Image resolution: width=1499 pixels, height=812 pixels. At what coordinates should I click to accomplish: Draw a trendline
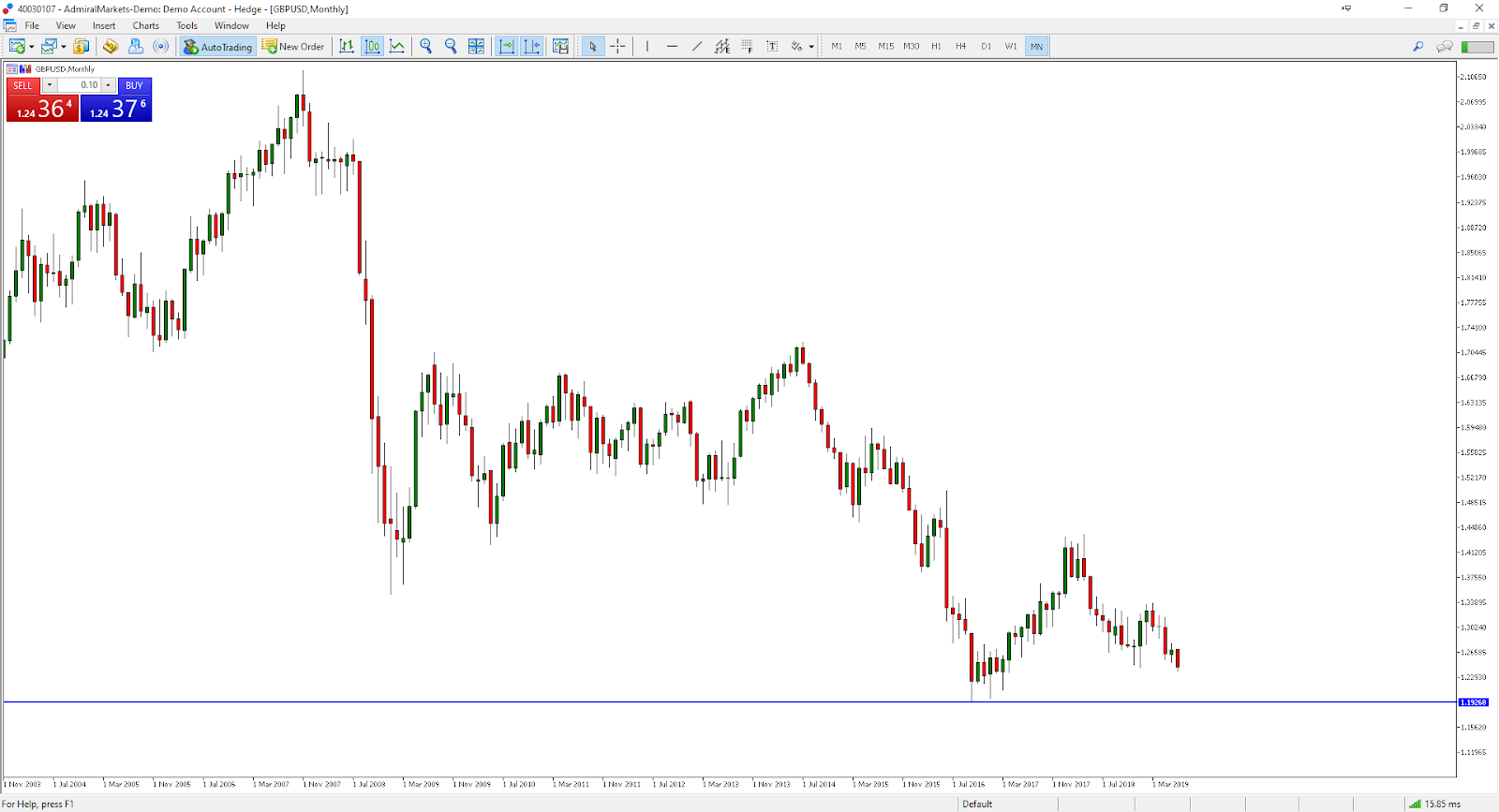(697, 46)
